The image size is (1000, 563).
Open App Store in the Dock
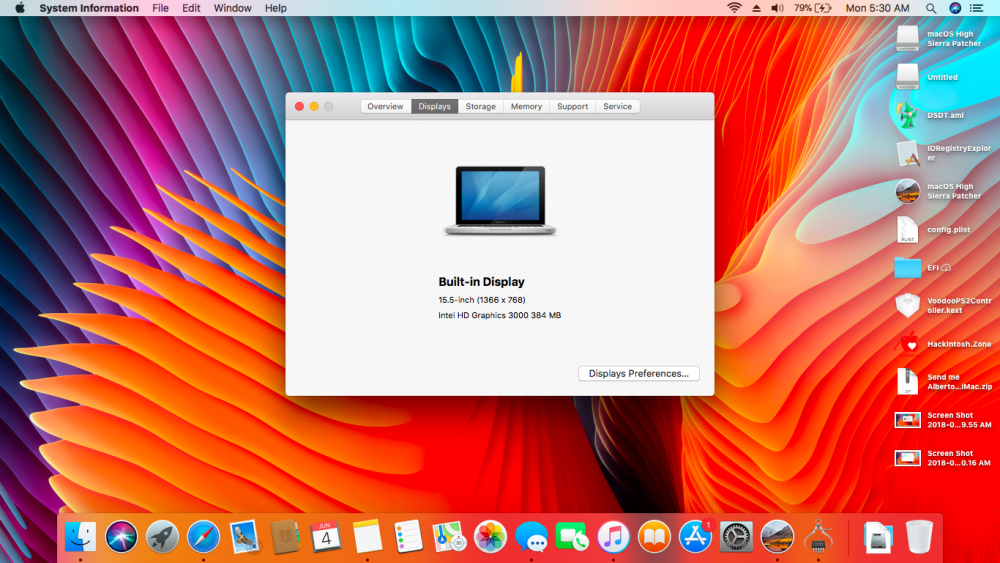tap(695, 536)
